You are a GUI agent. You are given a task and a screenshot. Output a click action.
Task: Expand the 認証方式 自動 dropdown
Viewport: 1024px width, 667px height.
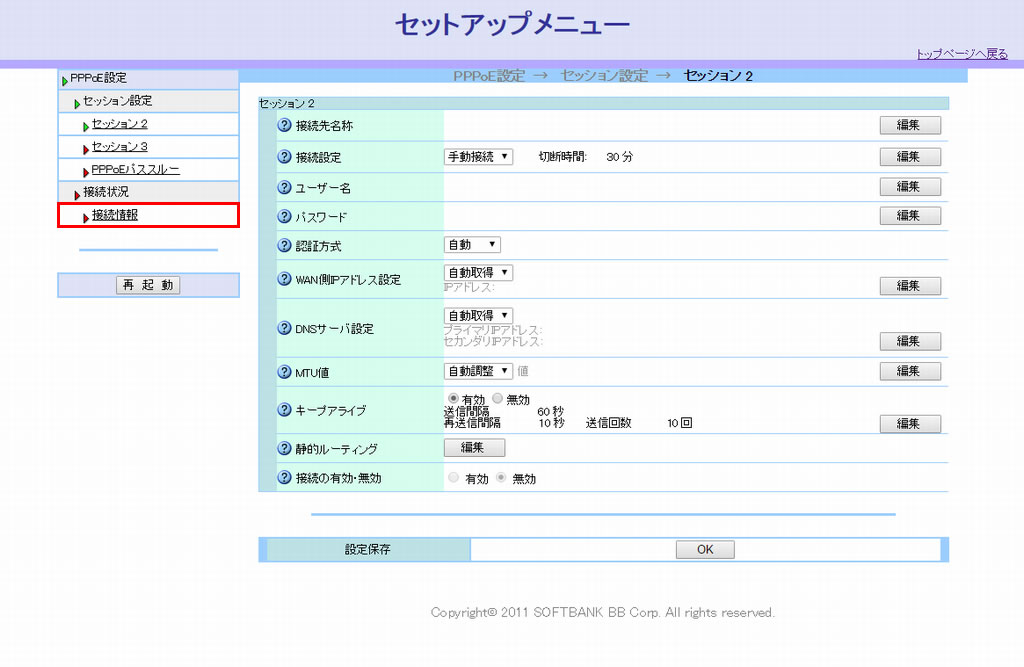coord(472,245)
